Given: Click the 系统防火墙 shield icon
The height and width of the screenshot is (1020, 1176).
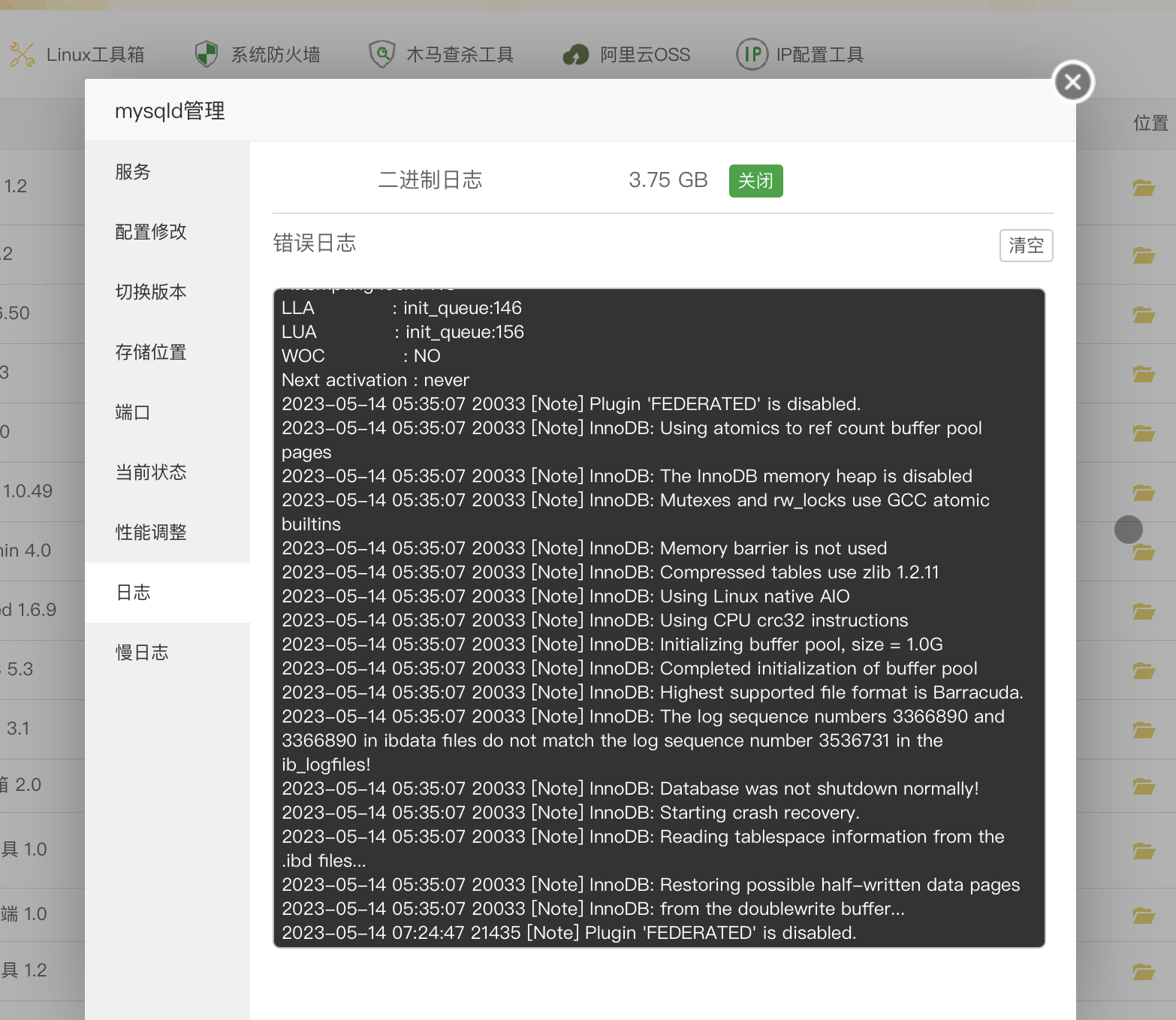Looking at the screenshot, I should pyautogui.click(x=206, y=55).
